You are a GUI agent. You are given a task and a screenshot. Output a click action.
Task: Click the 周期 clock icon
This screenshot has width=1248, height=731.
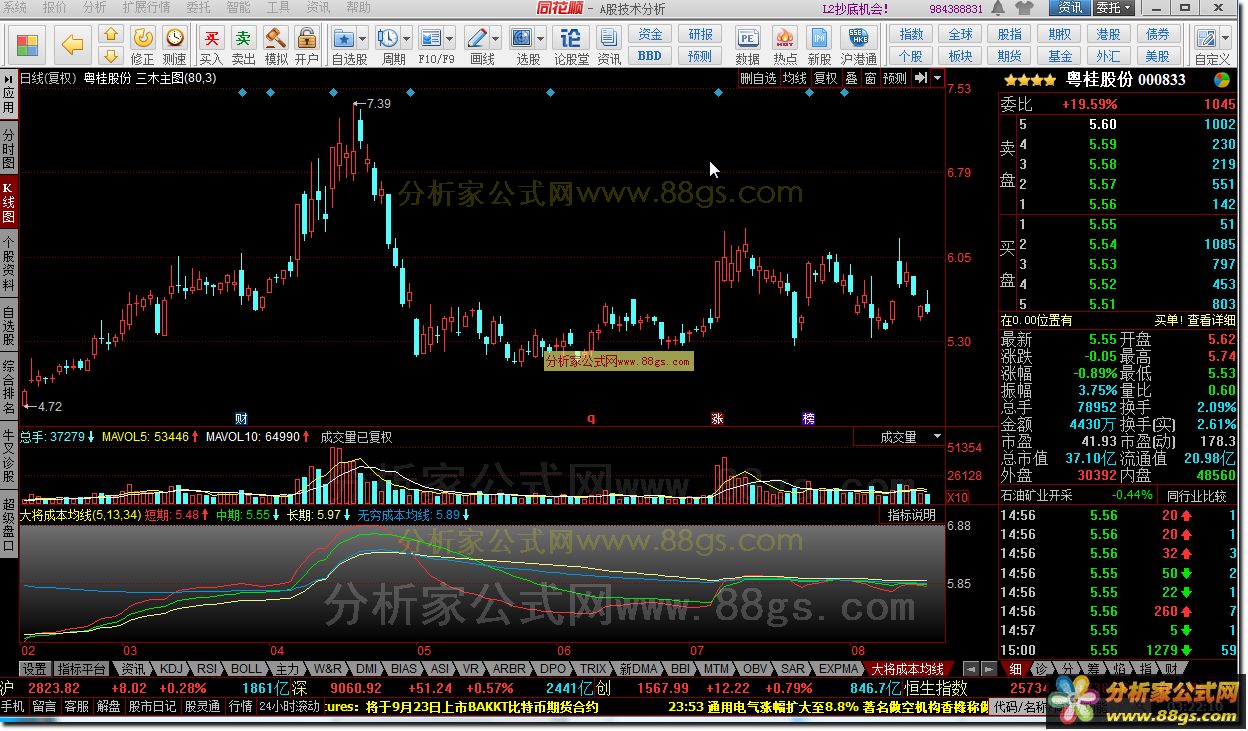tap(387, 40)
